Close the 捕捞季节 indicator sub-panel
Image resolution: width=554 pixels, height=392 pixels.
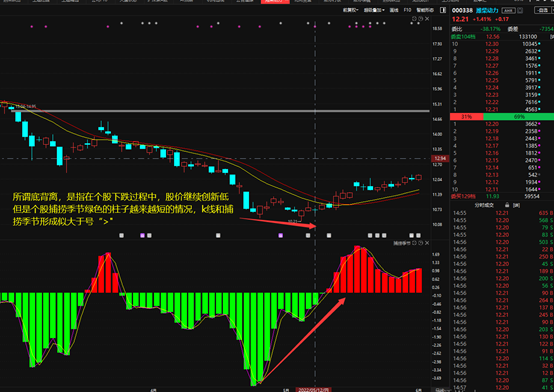tap(427, 243)
